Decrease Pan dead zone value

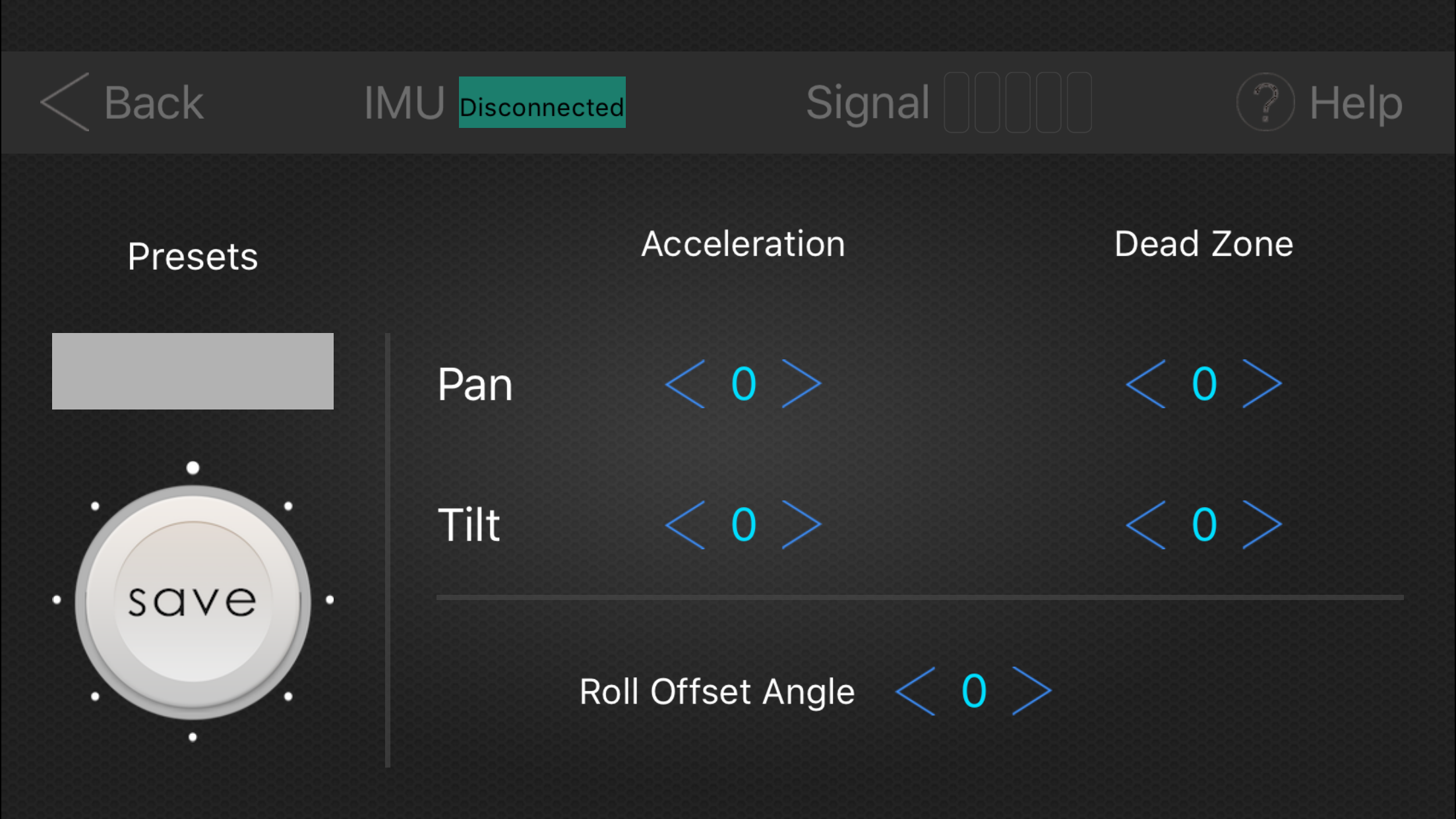click(x=1146, y=384)
